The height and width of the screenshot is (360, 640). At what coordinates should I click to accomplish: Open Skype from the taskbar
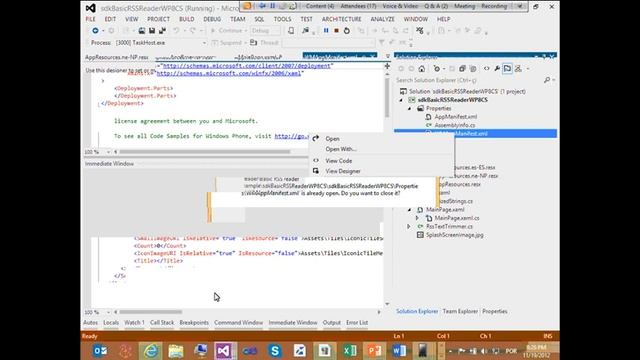click(x=275, y=351)
